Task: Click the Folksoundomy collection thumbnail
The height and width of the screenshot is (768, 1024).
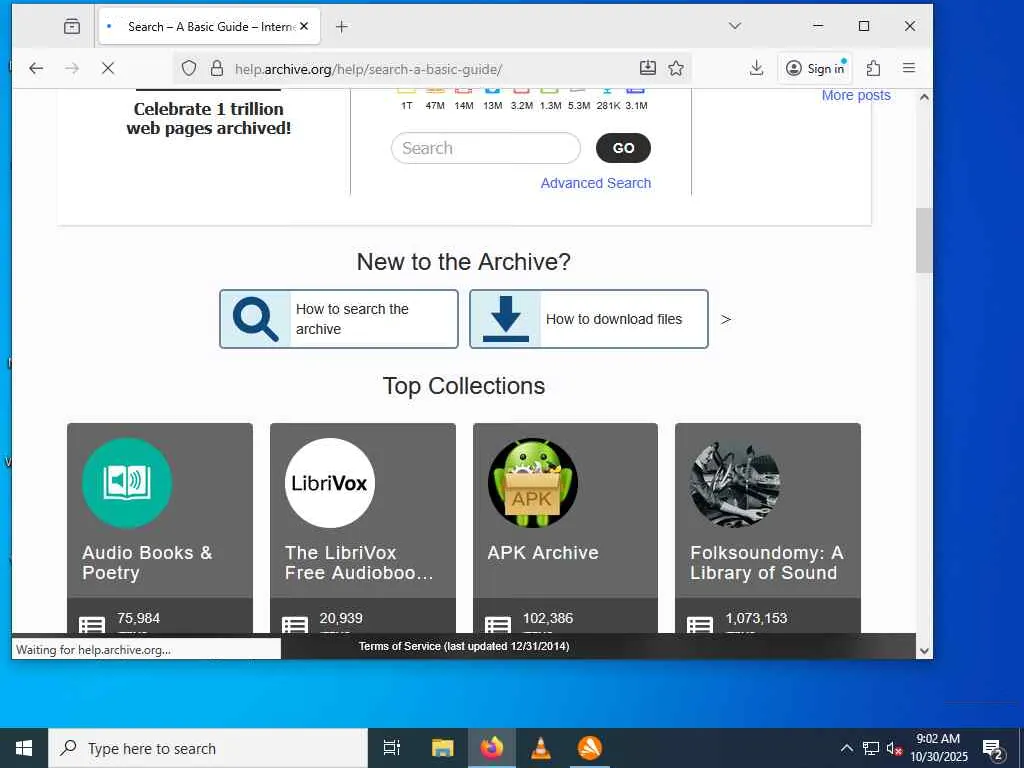Action: pos(735,483)
